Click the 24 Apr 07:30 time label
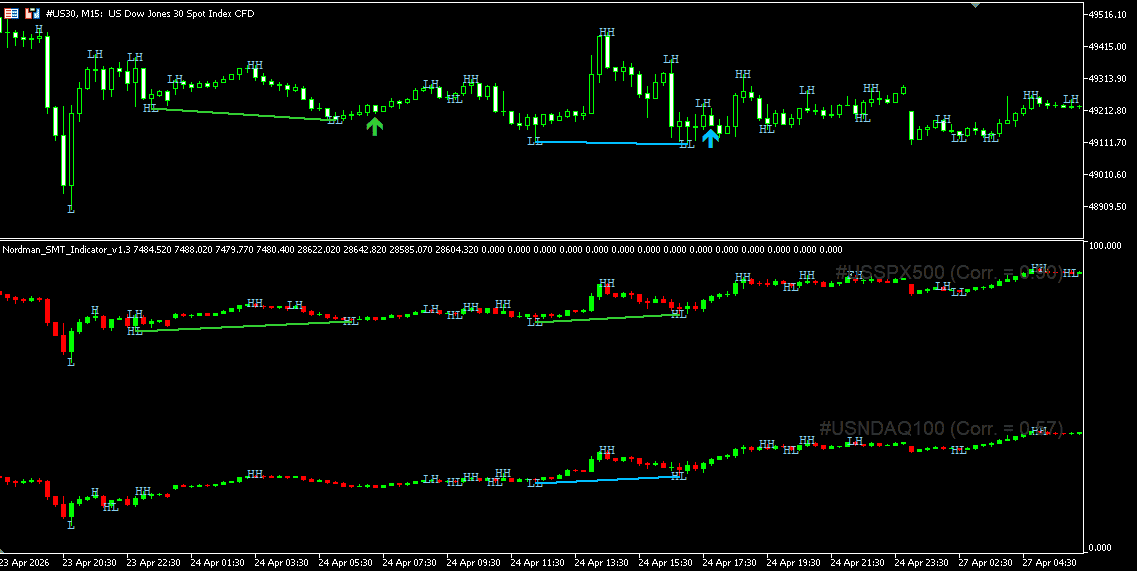1137x571 pixels. [409, 562]
